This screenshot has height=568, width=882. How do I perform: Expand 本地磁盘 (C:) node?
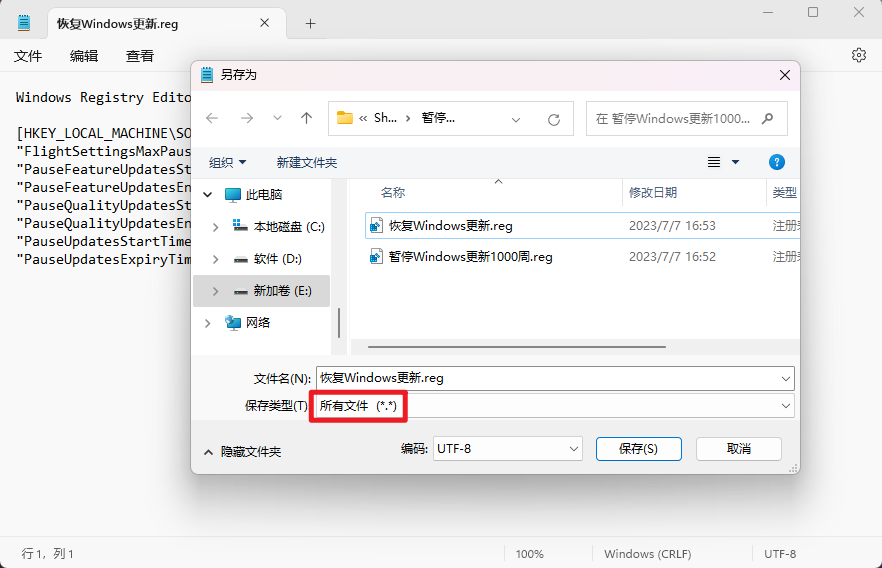[x=215, y=227]
